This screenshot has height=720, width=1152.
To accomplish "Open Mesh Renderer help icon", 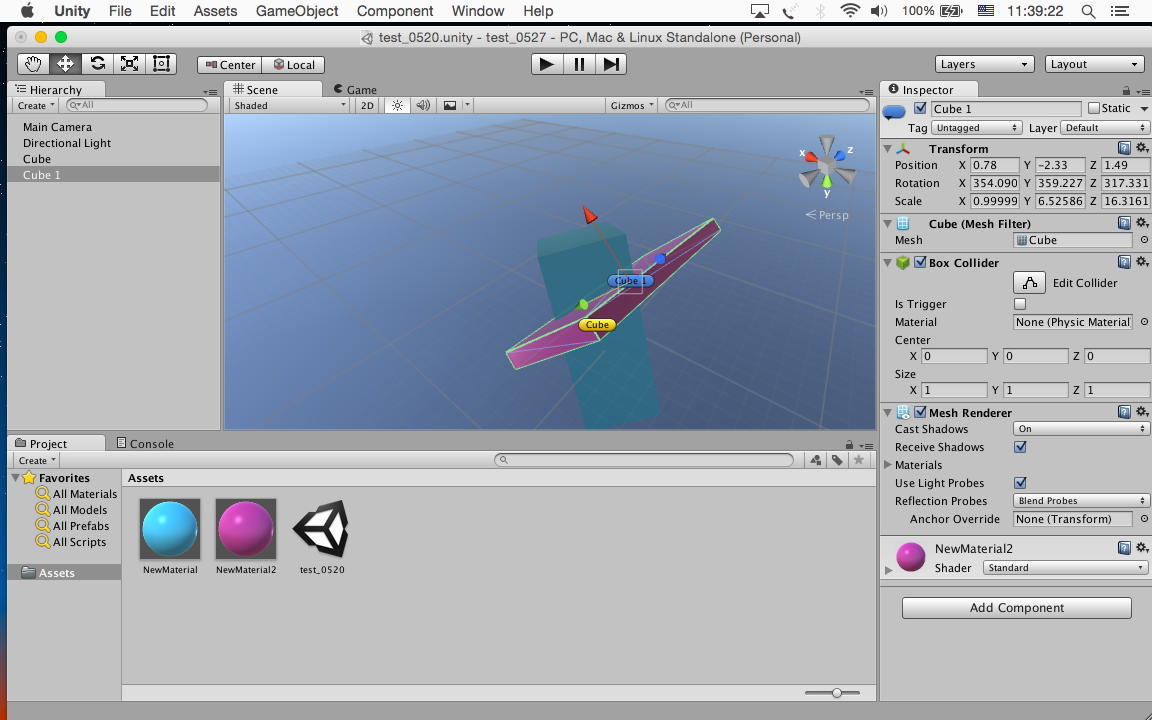I will pos(1124,412).
